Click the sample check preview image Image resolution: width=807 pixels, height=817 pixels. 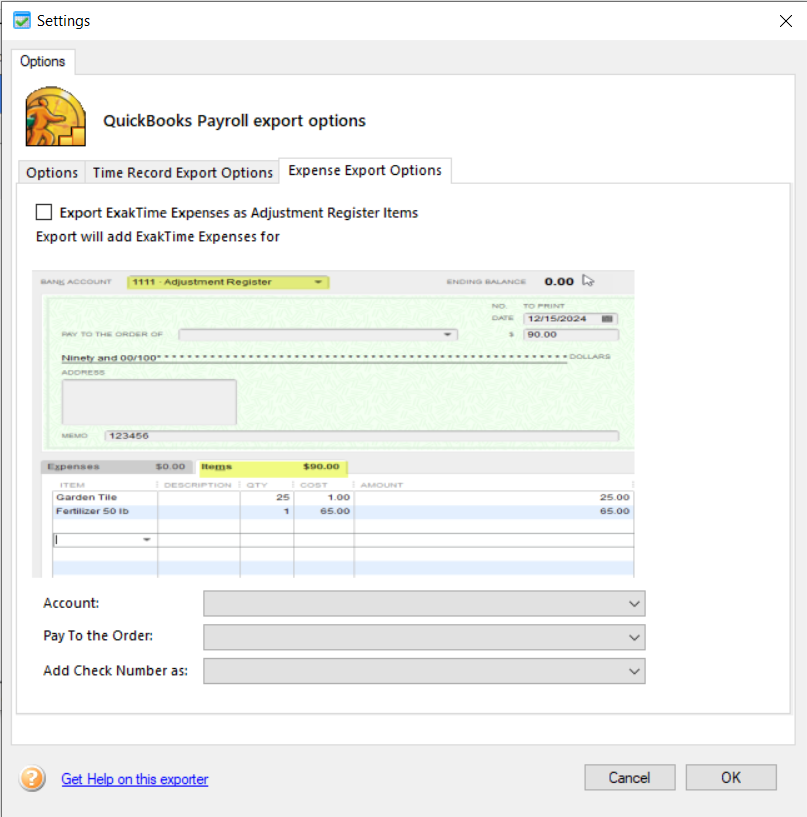[333, 424]
